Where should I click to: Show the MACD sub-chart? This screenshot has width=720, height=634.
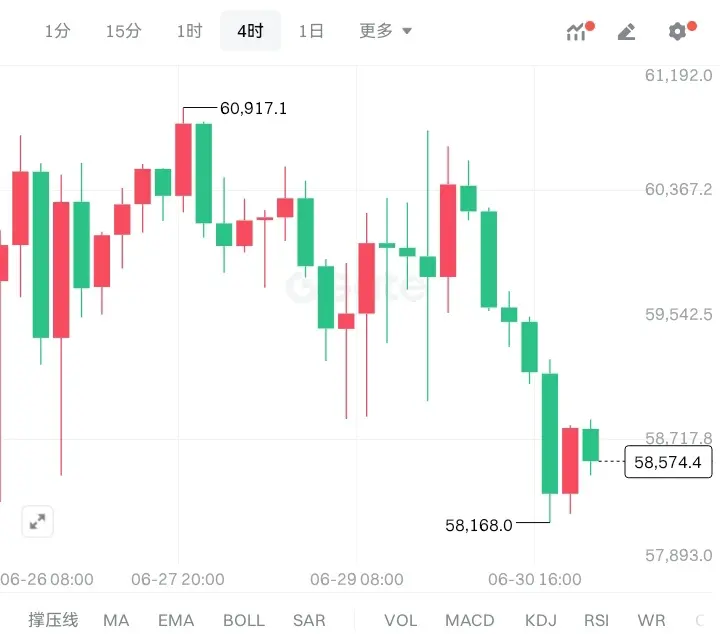tap(470, 620)
